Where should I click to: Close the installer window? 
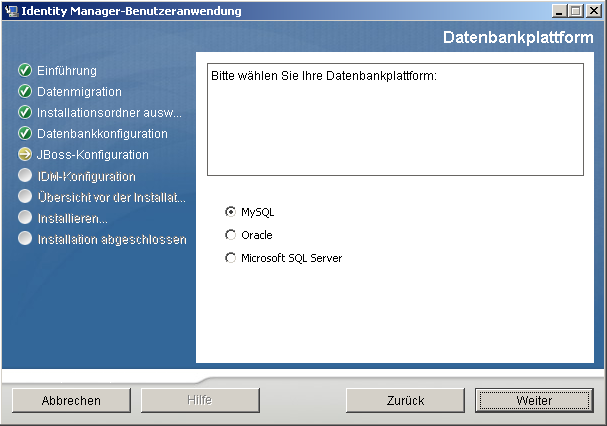point(593,11)
